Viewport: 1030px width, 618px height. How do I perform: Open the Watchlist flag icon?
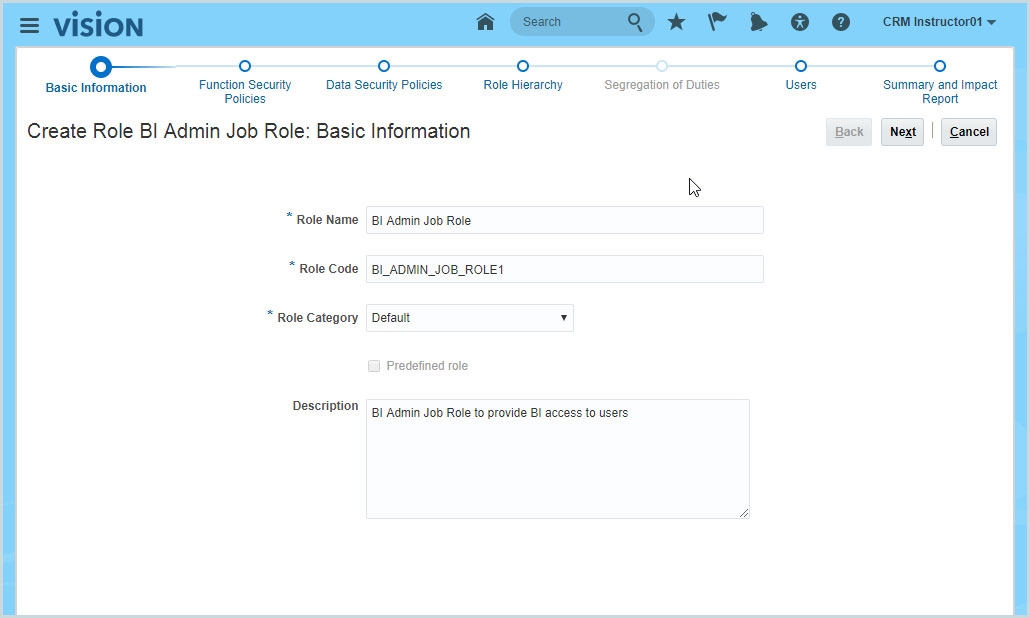(717, 22)
